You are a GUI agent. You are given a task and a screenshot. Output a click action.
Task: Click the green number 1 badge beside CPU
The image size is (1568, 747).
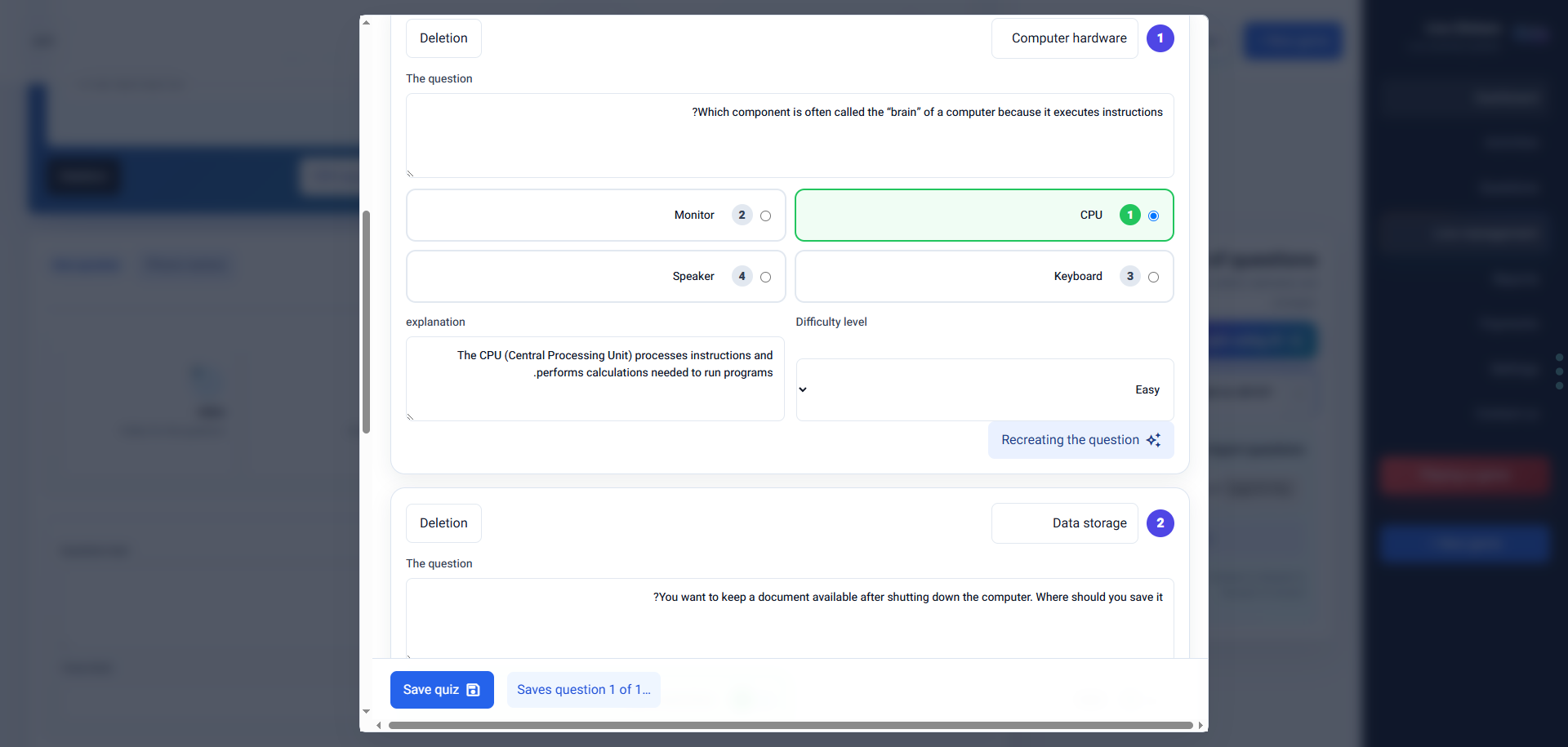coord(1129,216)
